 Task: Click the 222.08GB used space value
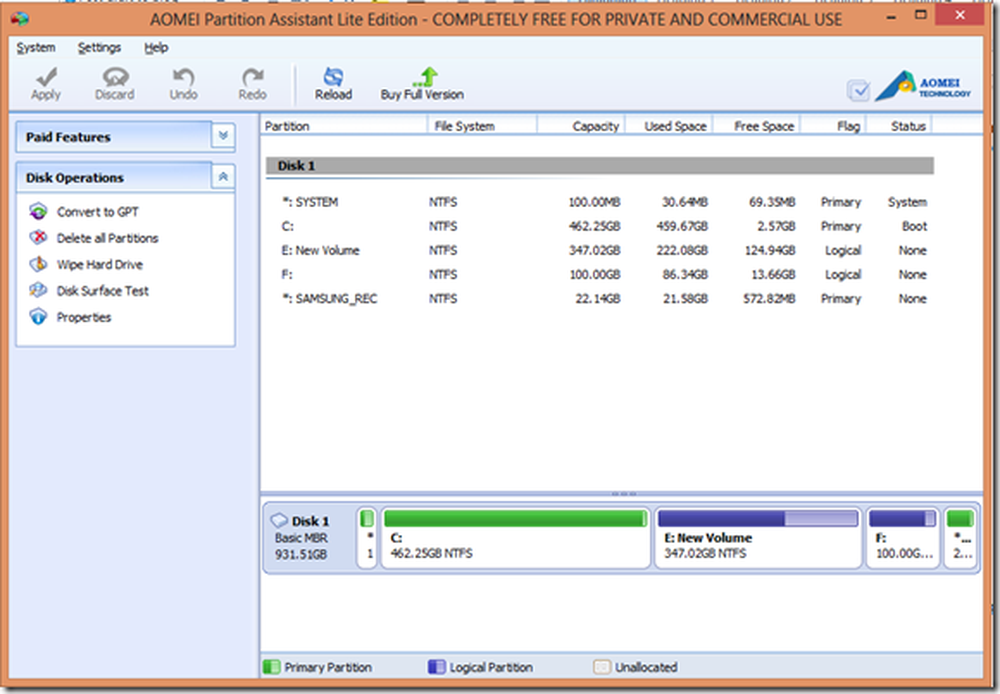coord(682,251)
